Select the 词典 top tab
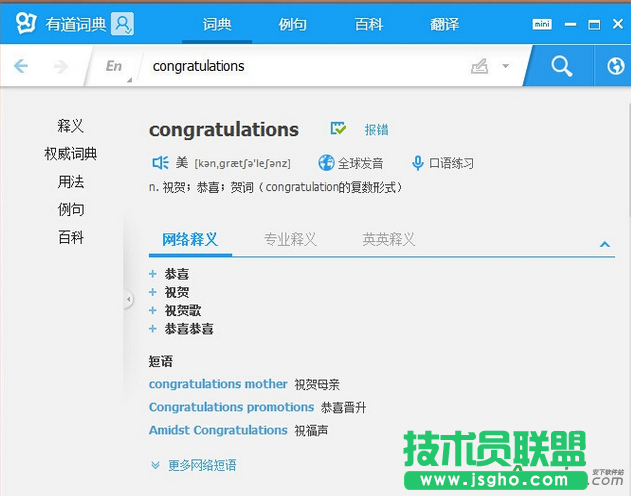 (217, 25)
